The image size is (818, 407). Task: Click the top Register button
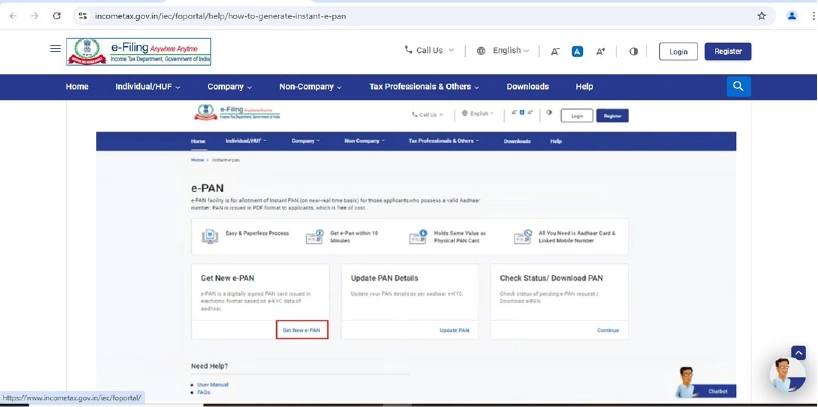pyautogui.click(x=728, y=52)
